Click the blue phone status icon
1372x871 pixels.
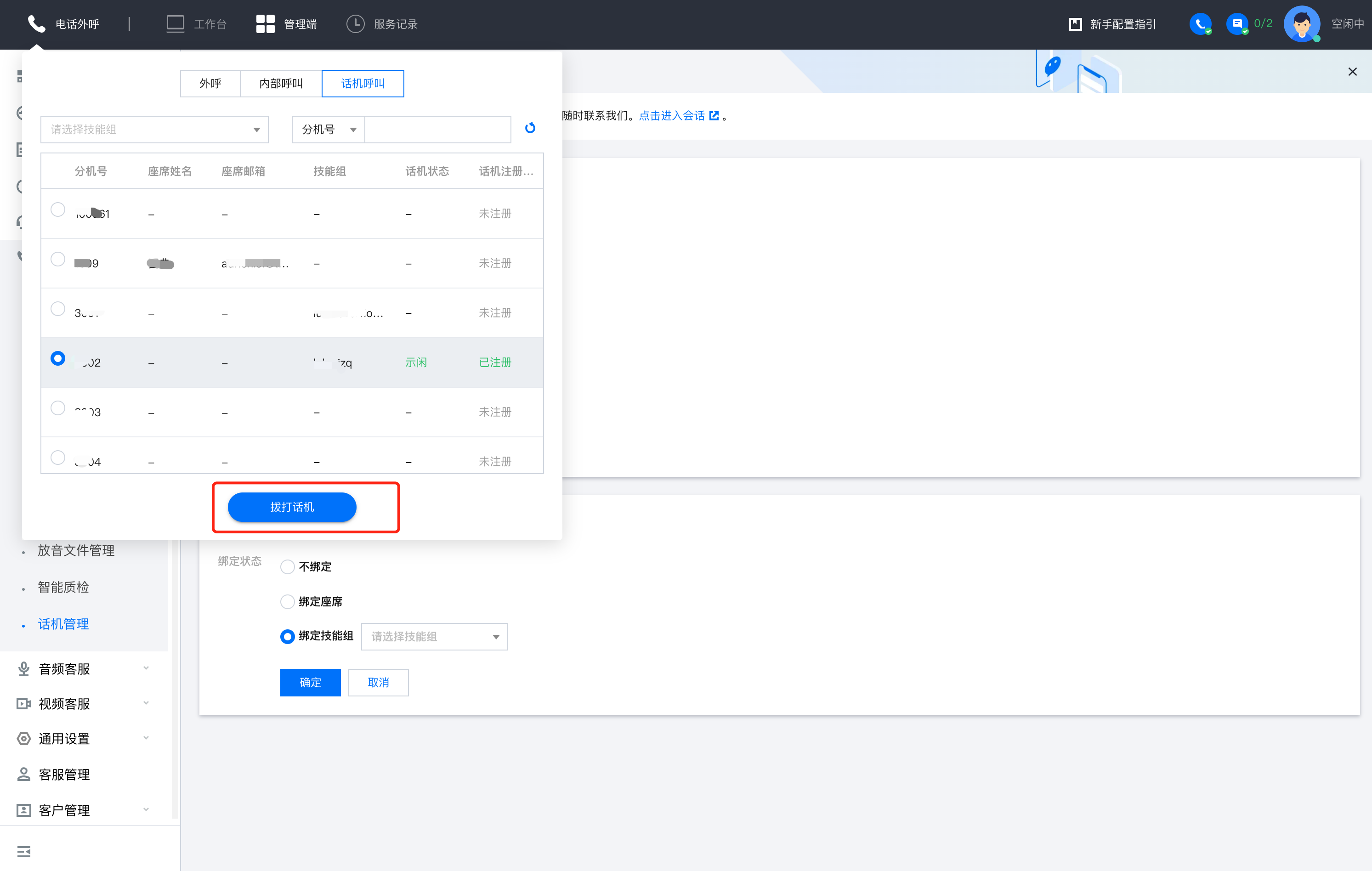[1200, 24]
